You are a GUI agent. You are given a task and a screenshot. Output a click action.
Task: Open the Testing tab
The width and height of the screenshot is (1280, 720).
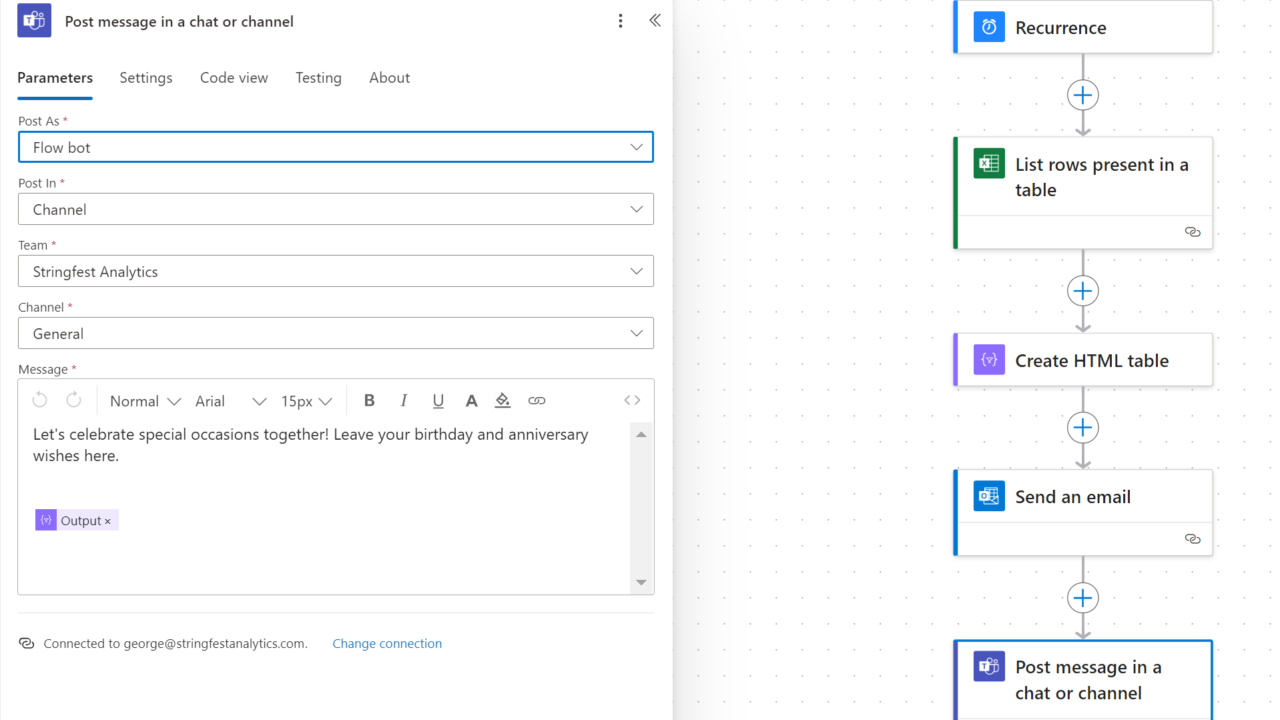tap(318, 78)
